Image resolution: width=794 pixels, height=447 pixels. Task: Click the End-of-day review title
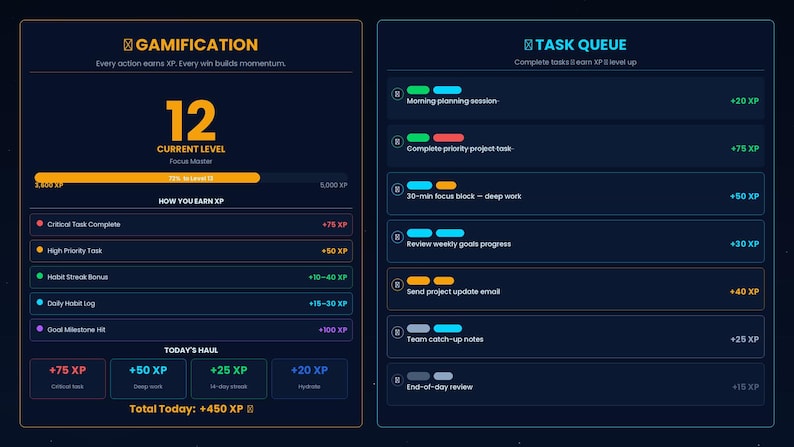click(x=440, y=387)
